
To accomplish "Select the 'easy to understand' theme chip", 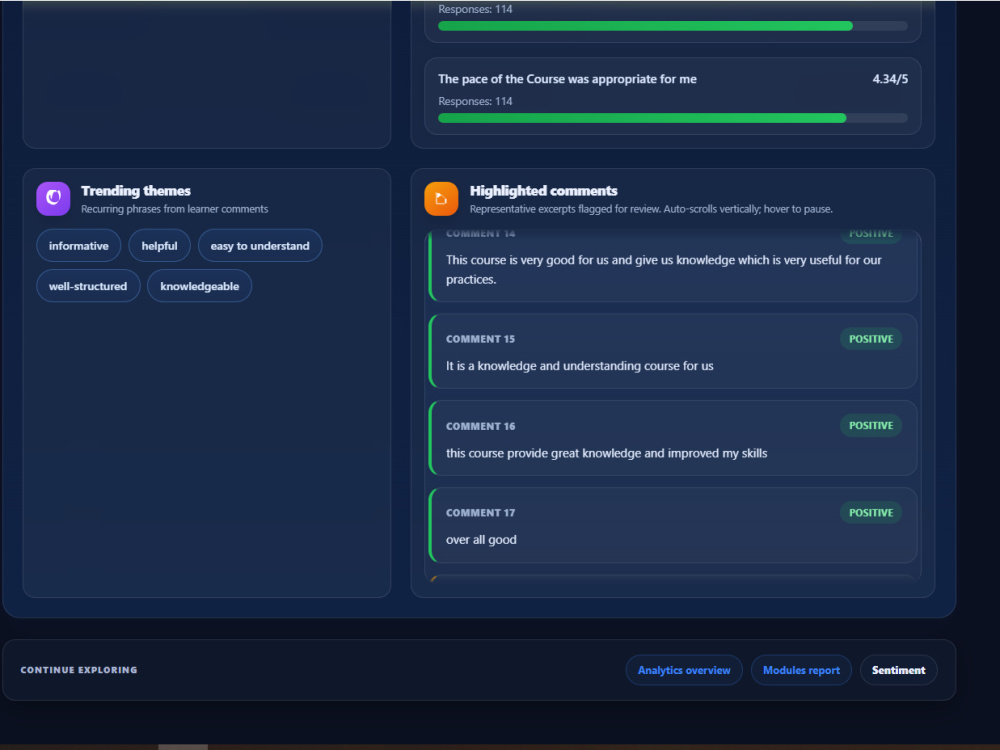I will (260, 246).
